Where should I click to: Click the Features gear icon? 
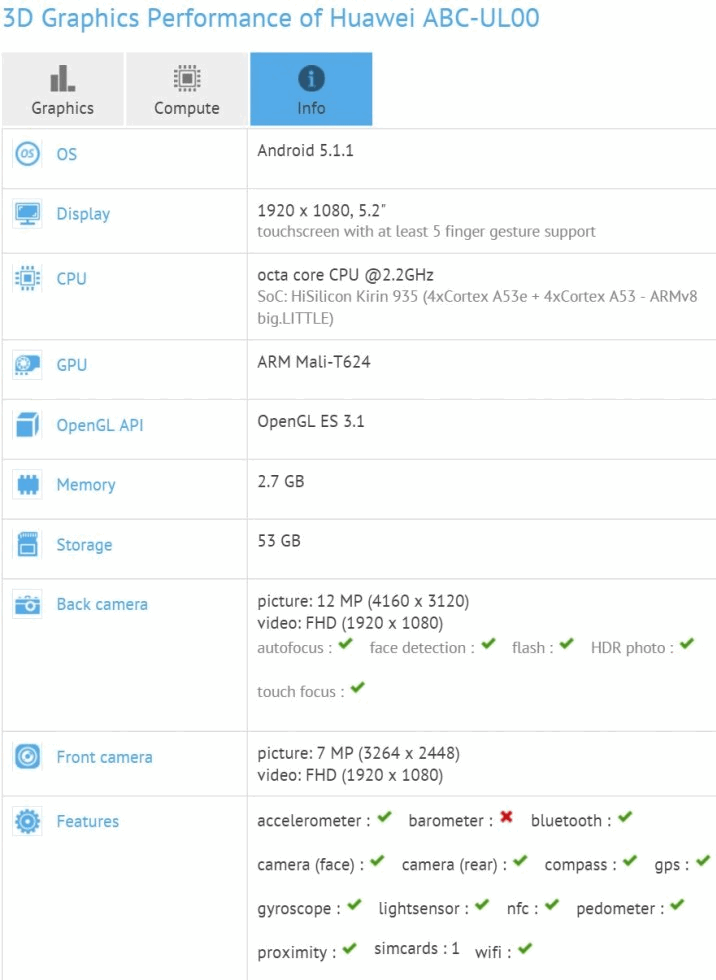(27, 821)
